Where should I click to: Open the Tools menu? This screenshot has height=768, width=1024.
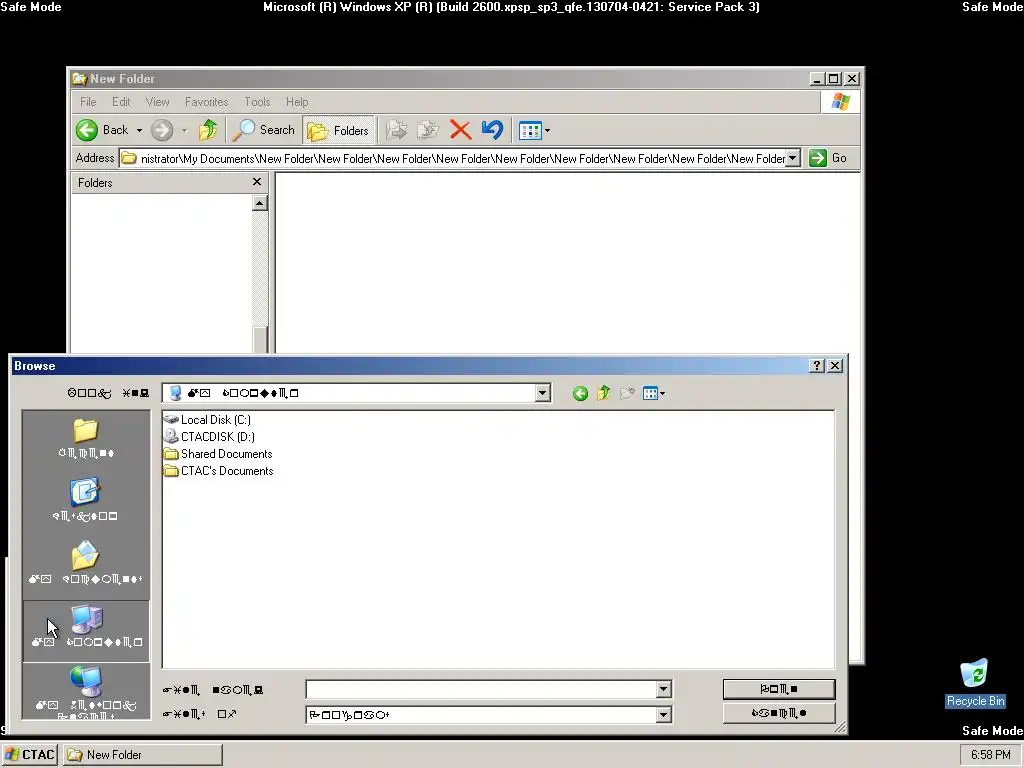click(257, 102)
